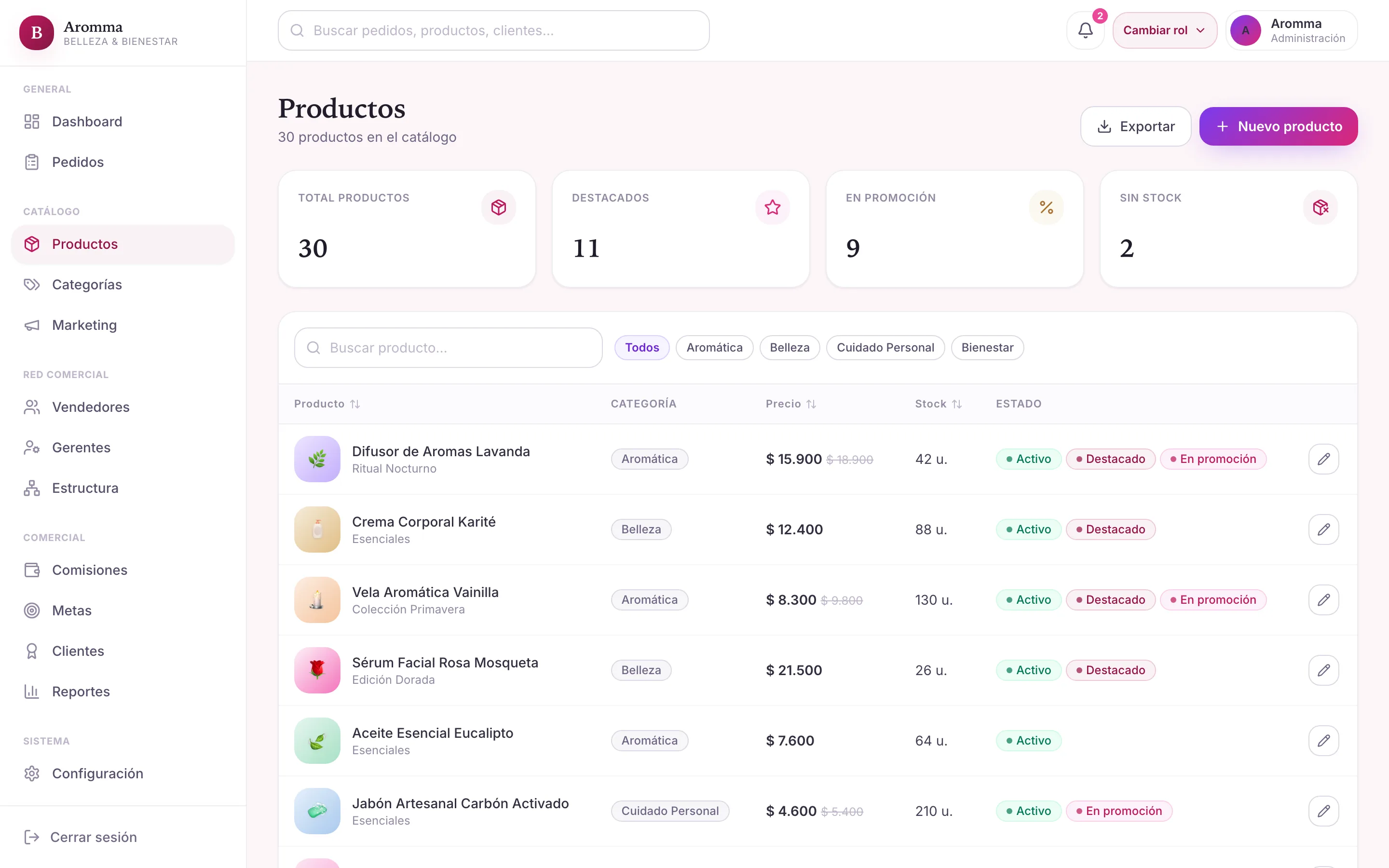Click the Sin Stock box icon
The width and height of the screenshot is (1389, 868).
(x=1320, y=207)
